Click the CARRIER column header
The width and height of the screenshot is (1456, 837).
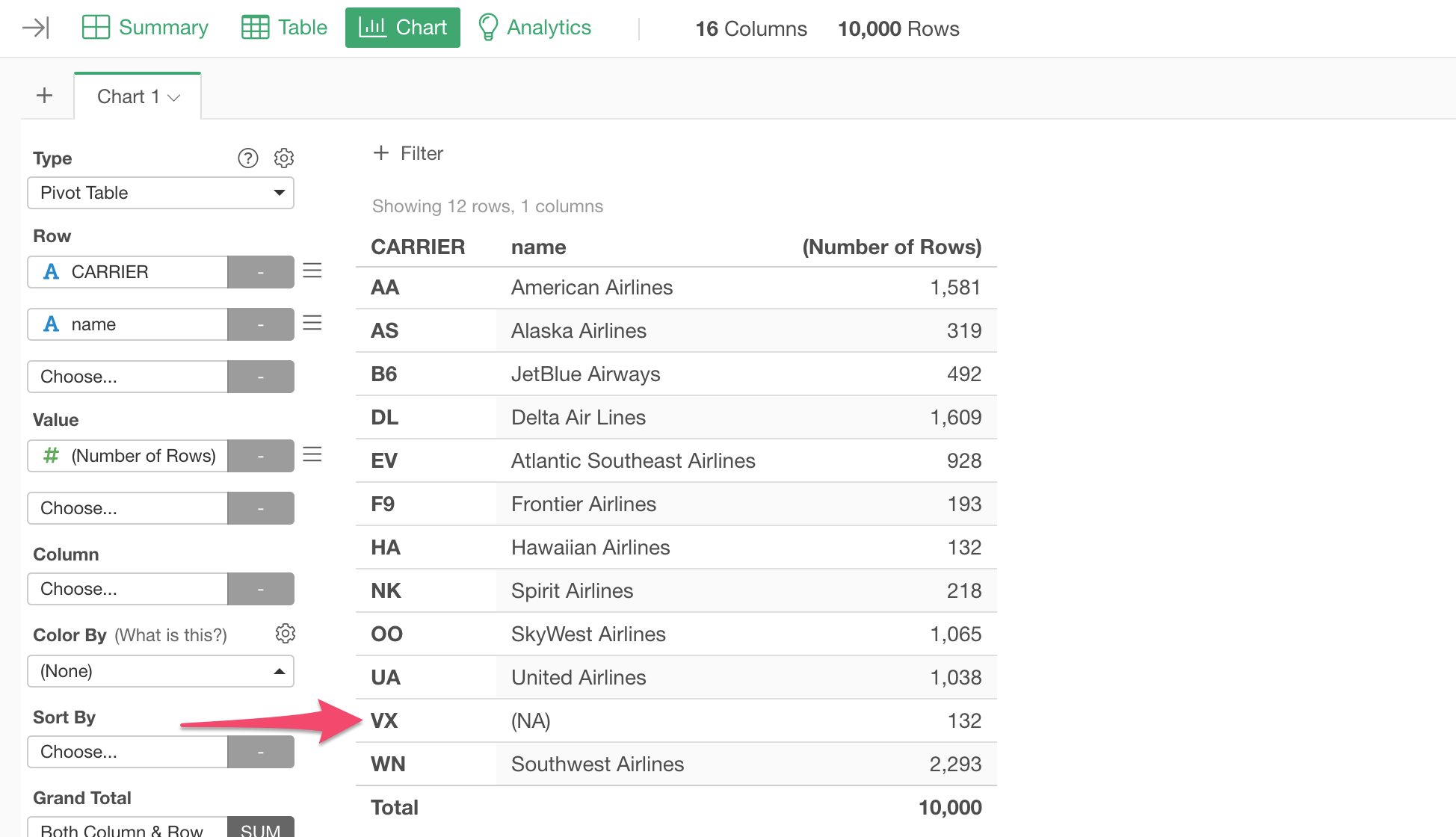pos(418,247)
